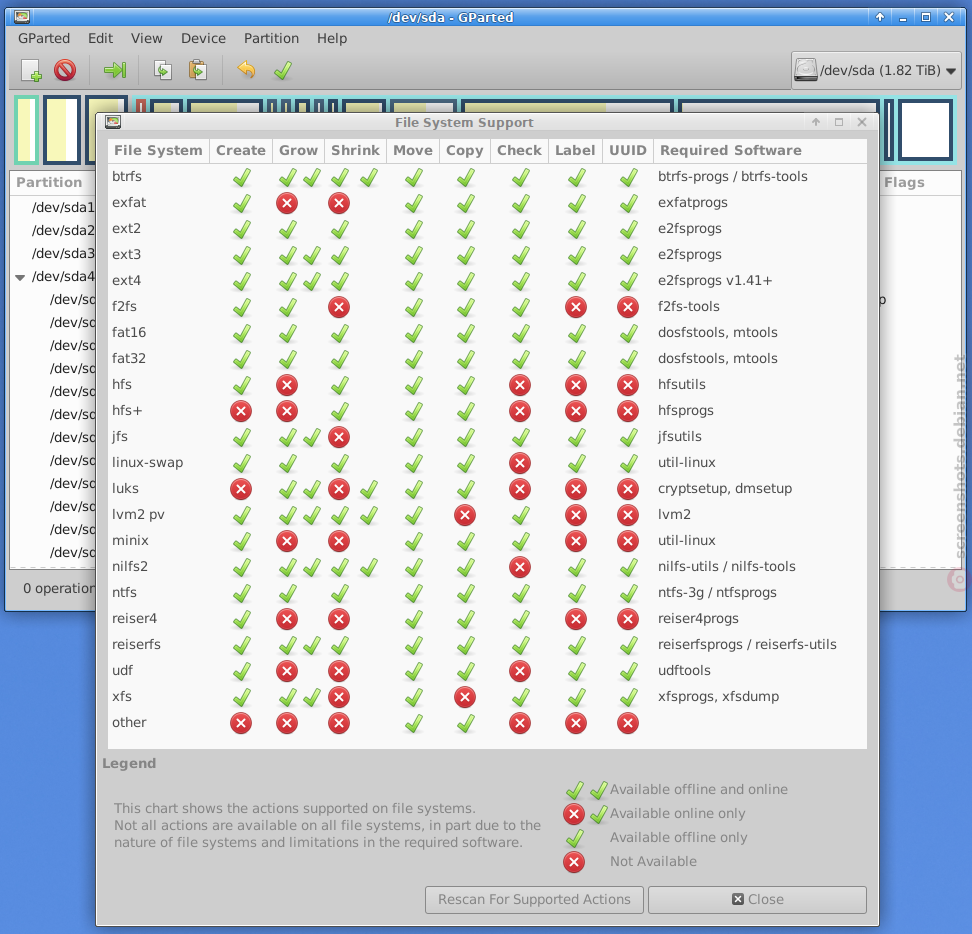Close the File System Support dialog

pos(757,899)
